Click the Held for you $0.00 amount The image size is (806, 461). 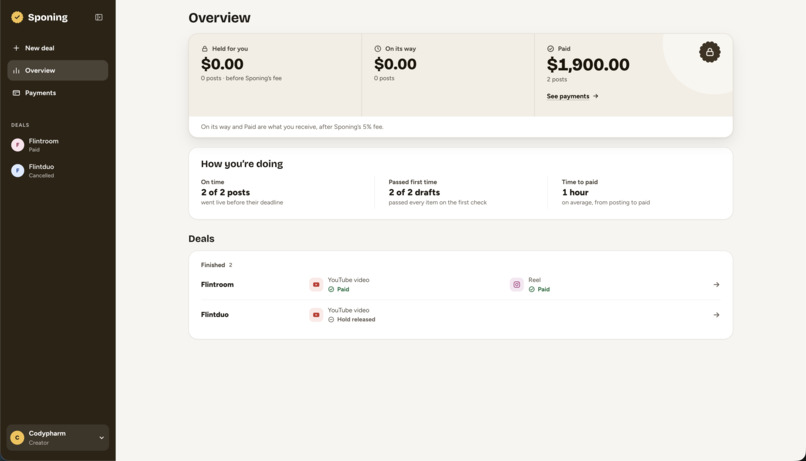[x=222, y=64]
